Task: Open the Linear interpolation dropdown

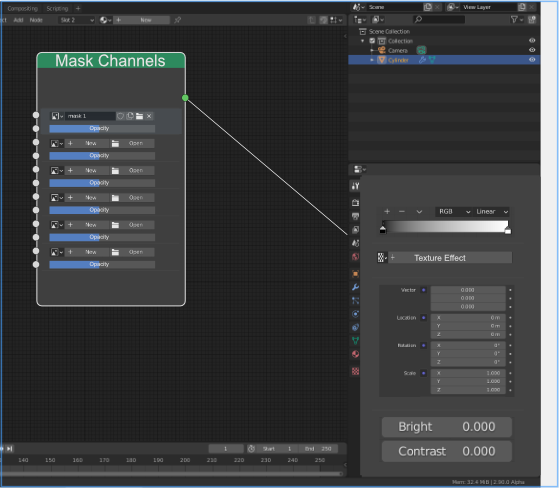Action: pyautogui.click(x=492, y=211)
